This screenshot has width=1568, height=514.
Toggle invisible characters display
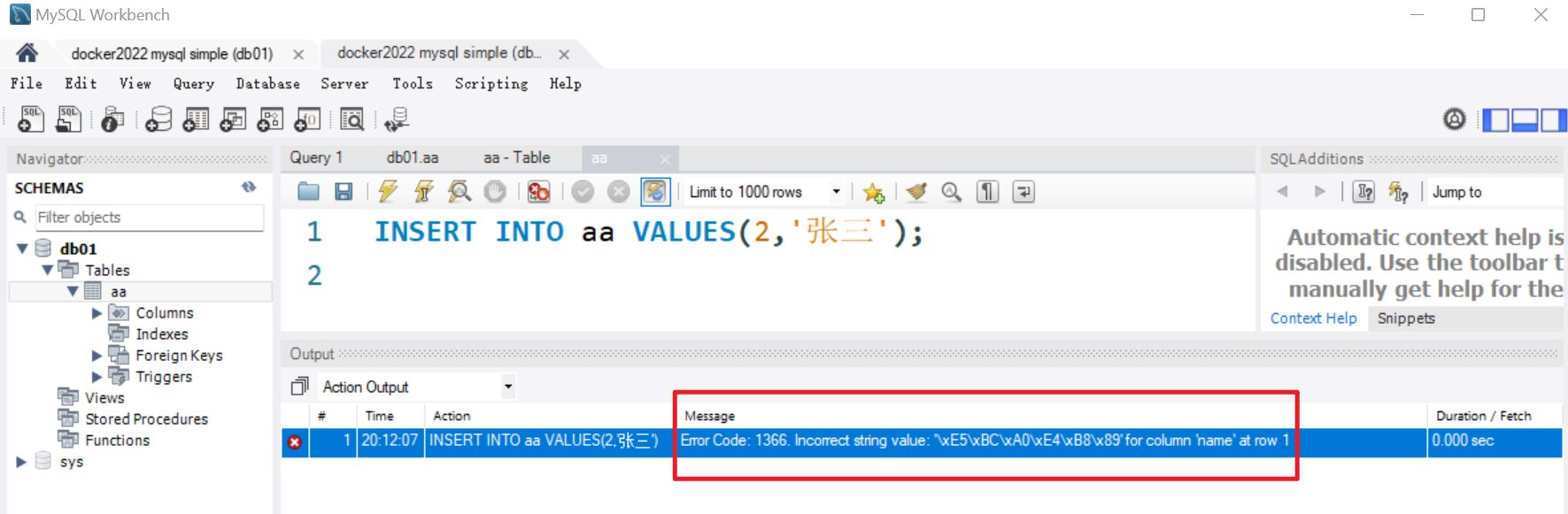tap(987, 191)
